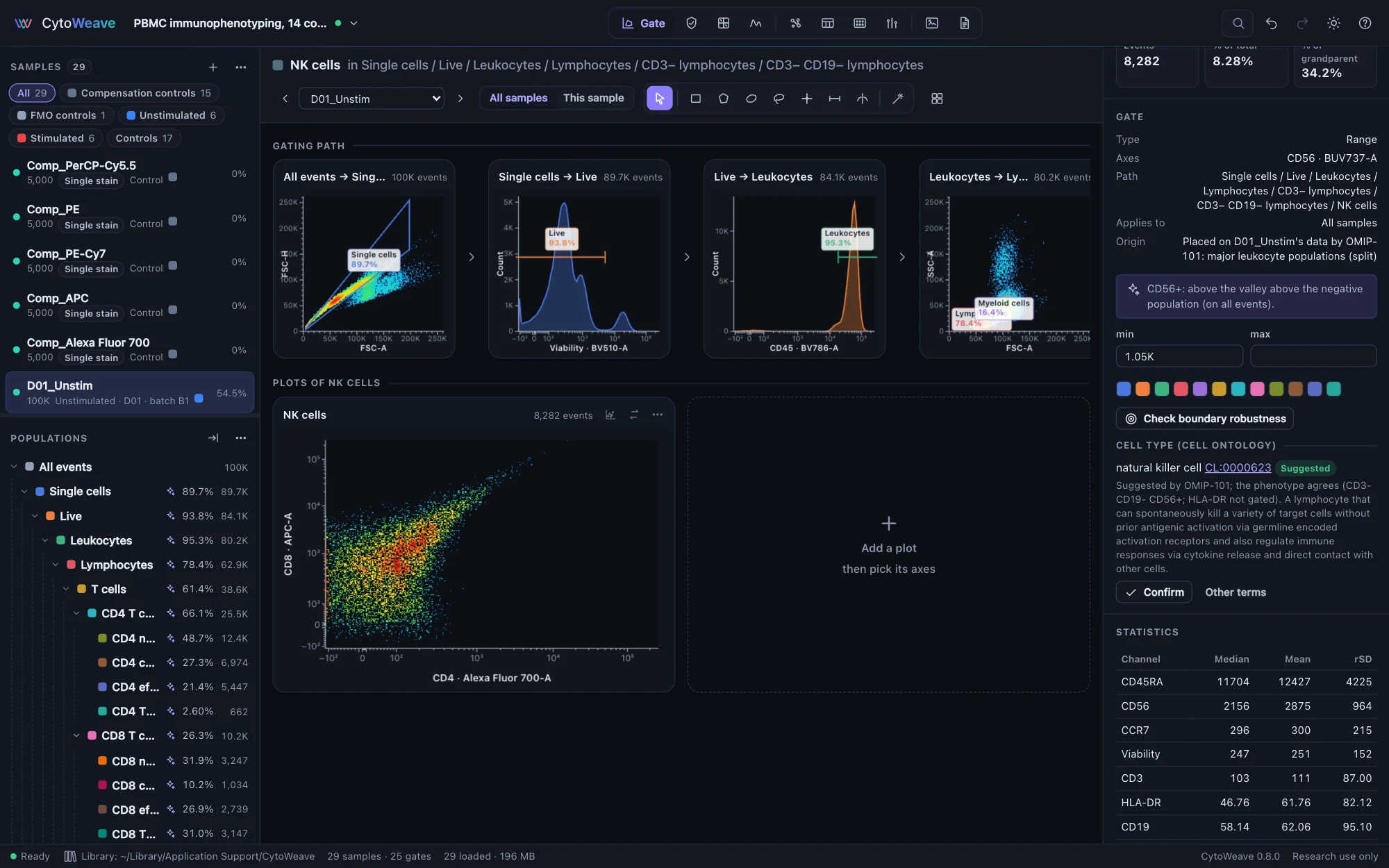Open the plot grid layout icon

click(937, 99)
